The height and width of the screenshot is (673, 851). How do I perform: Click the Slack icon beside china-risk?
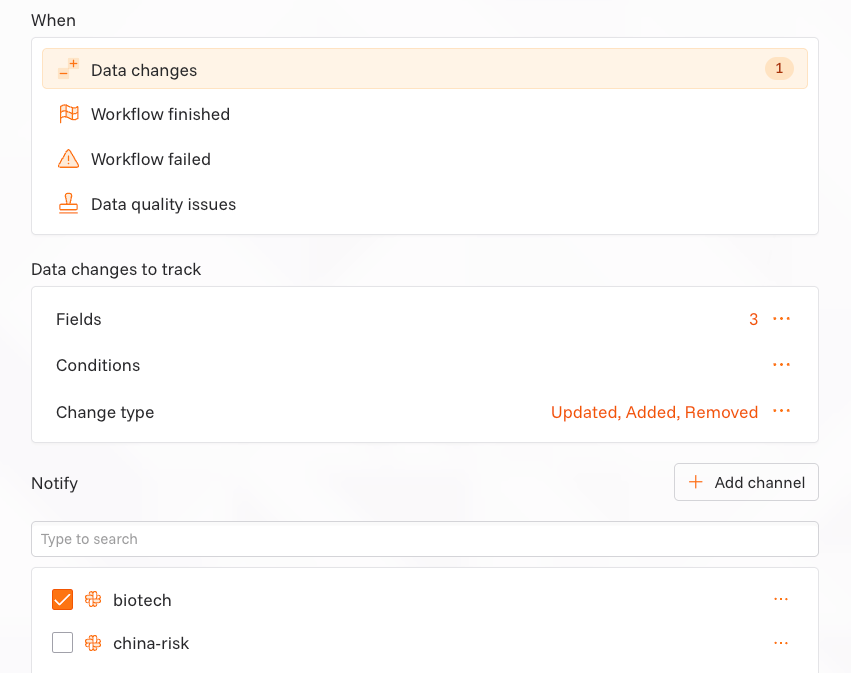(93, 643)
